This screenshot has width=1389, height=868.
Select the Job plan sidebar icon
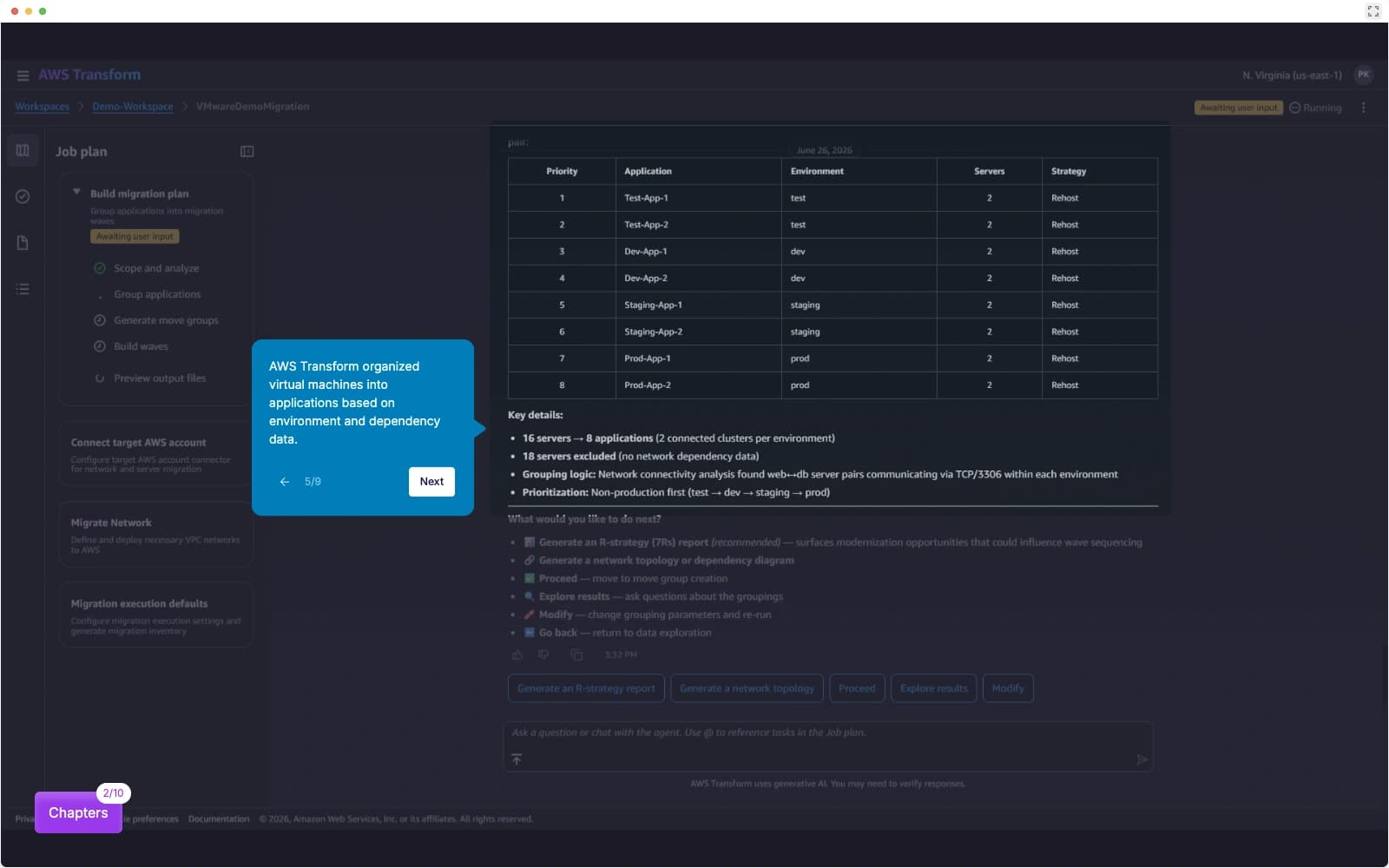pyautogui.click(x=23, y=150)
